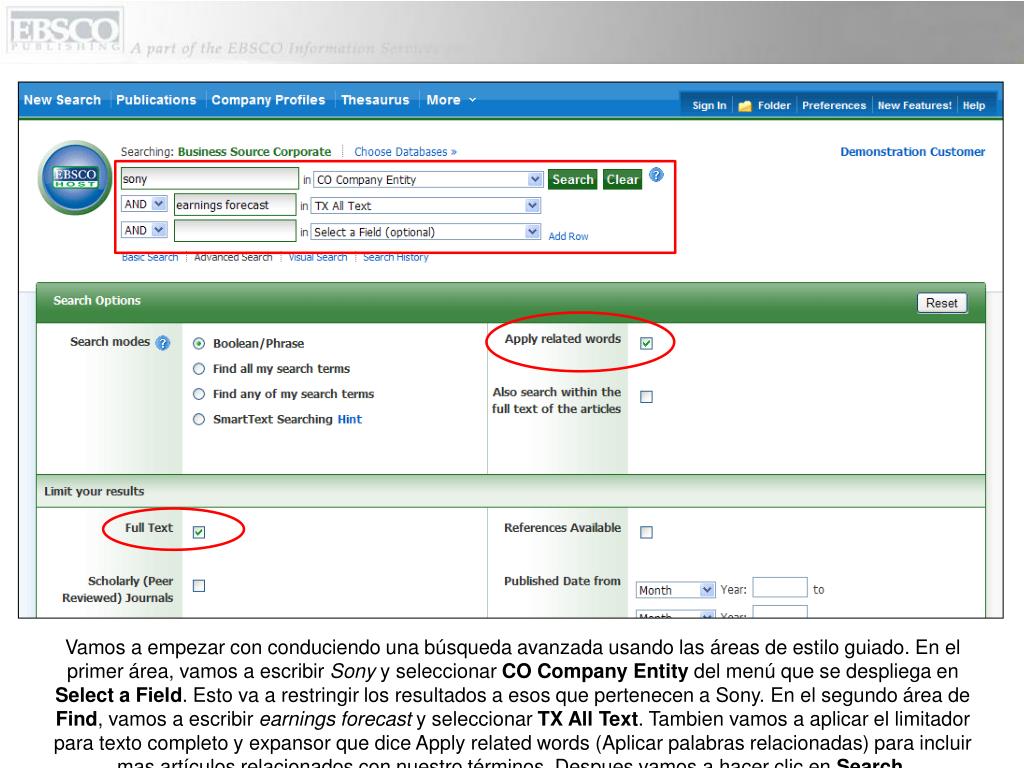Click the EBSCO Publishing logo
The width and height of the screenshot is (1024, 768).
coord(64,32)
